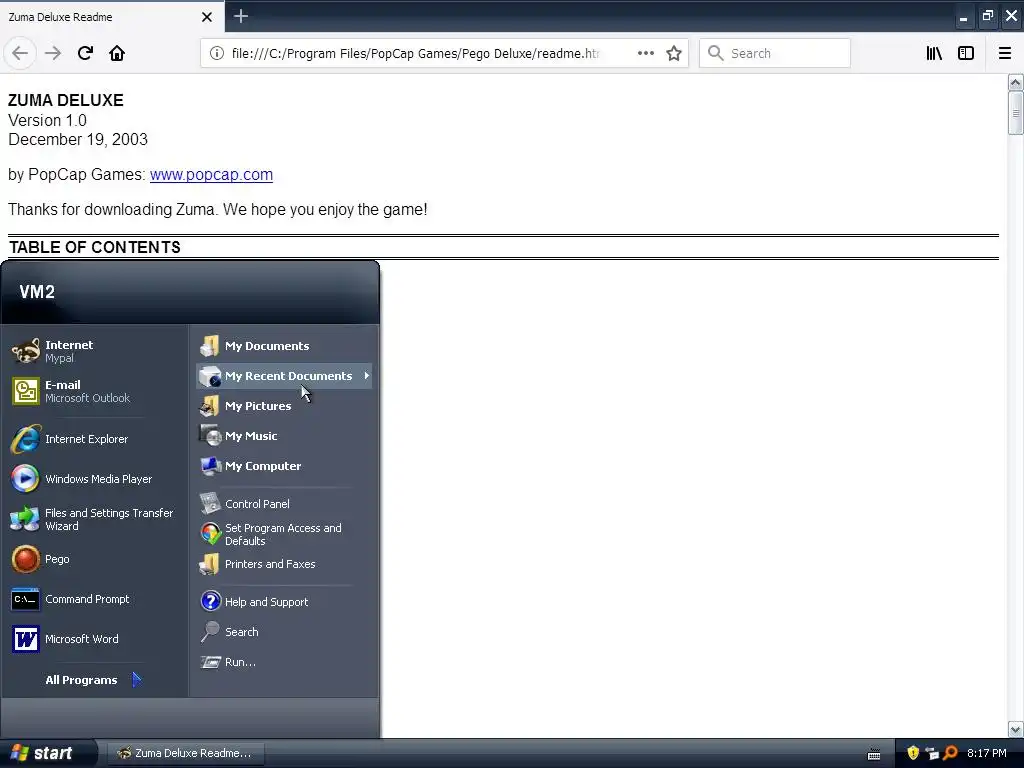Viewport: 1024px width, 768px height.
Task: Click the ZUMA DELUXE title text
Action: (x=65, y=100)
